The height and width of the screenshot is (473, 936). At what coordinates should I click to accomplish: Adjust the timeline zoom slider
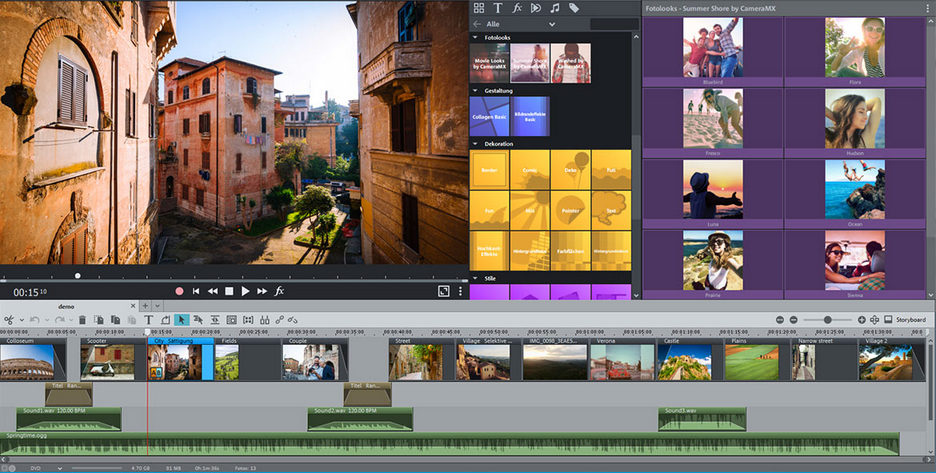pos(826,320)
